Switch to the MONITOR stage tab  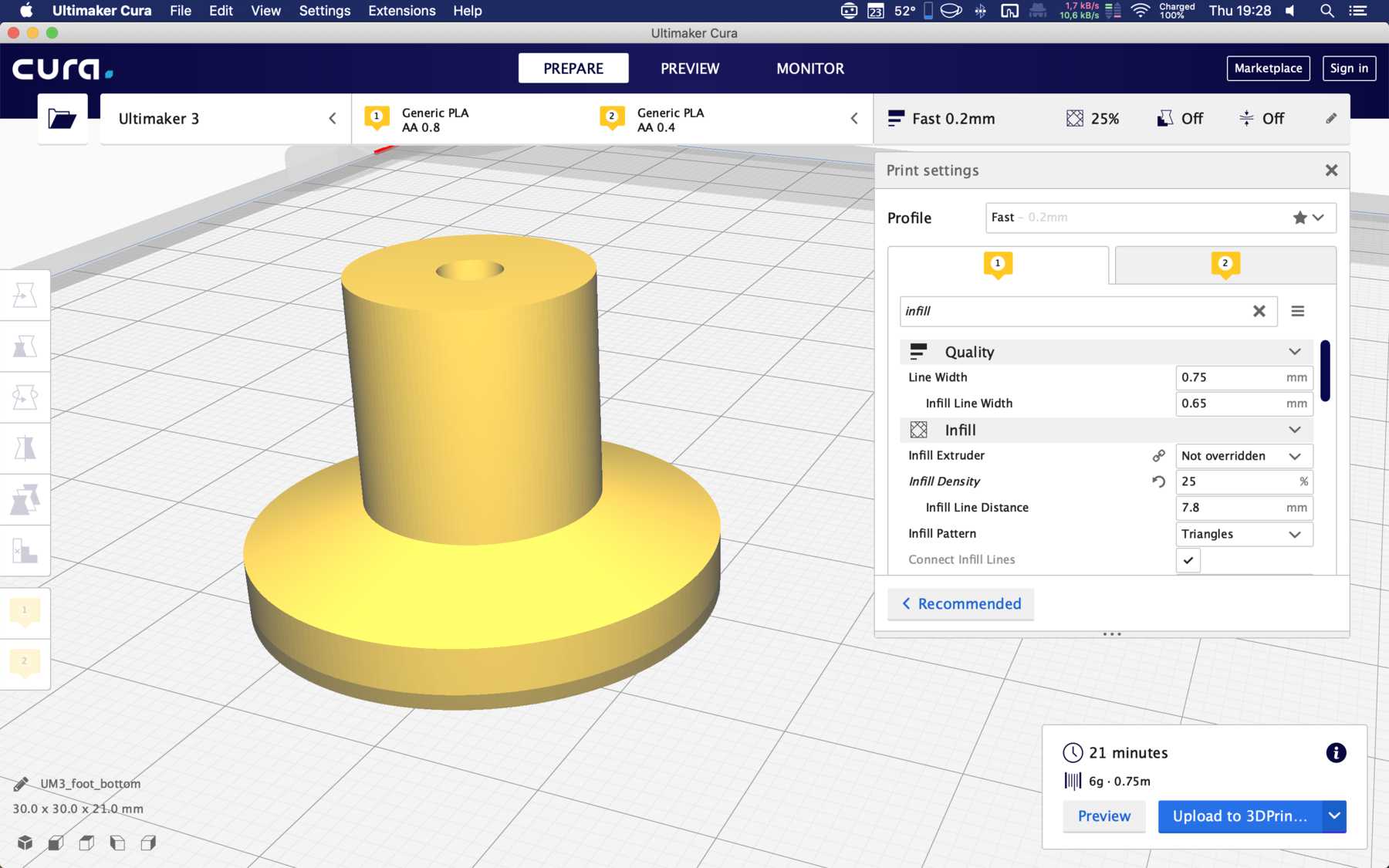point(810,69)
